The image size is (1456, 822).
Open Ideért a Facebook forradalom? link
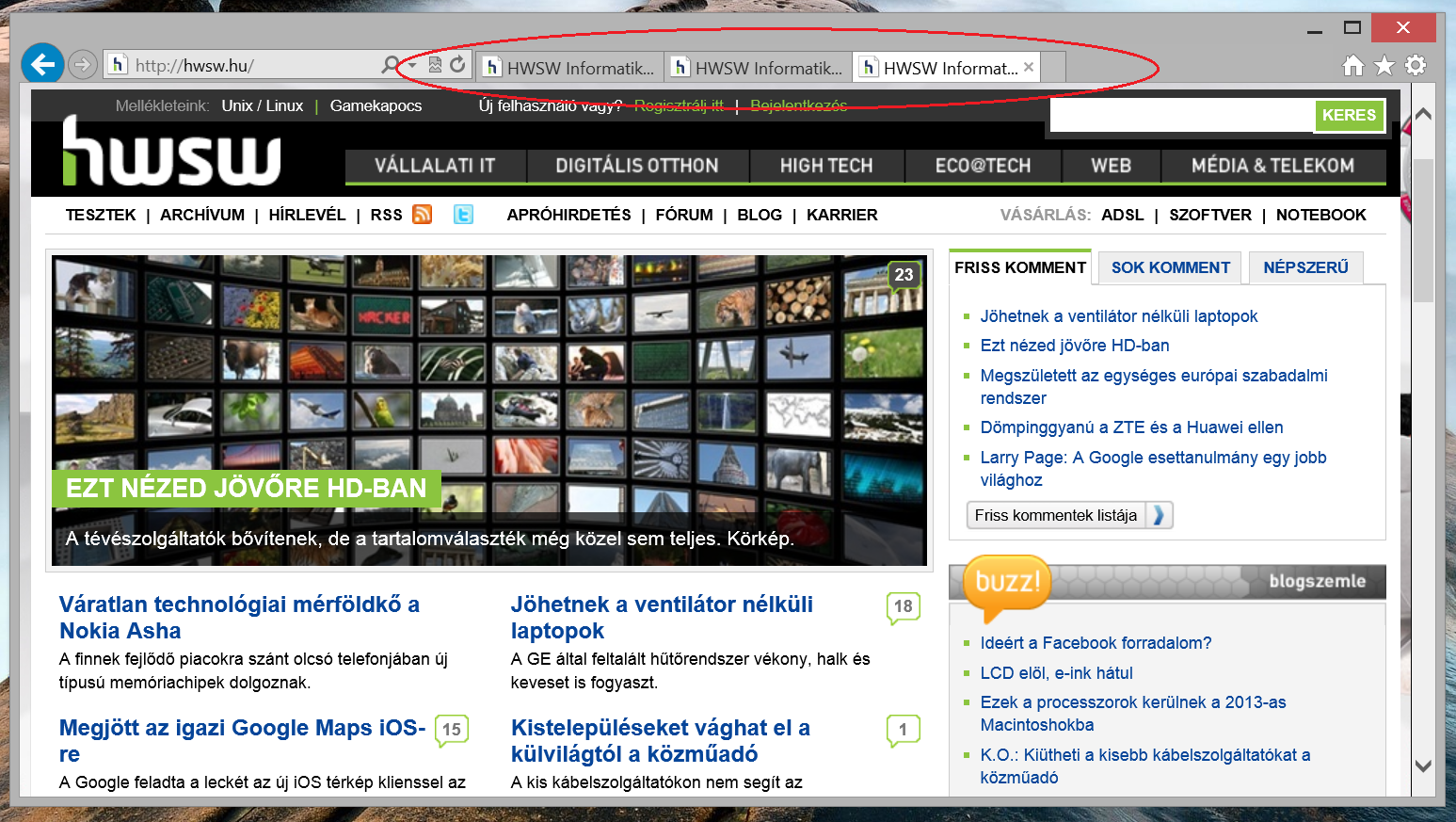tap(1096, 643)
